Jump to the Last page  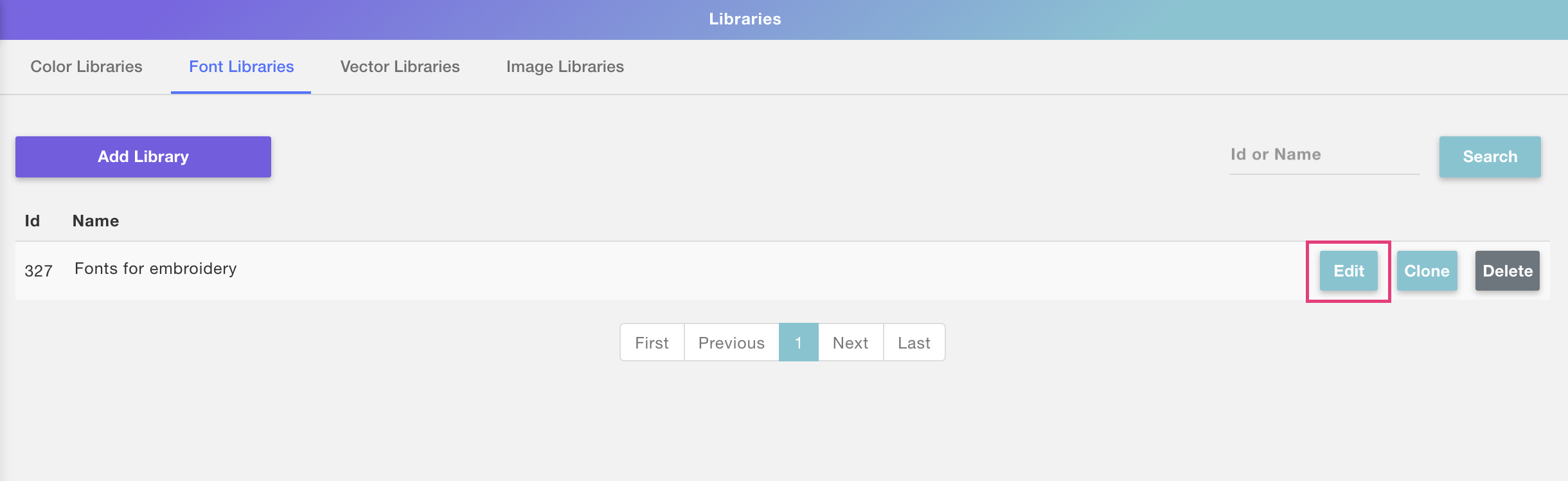(x=914, y=343)
